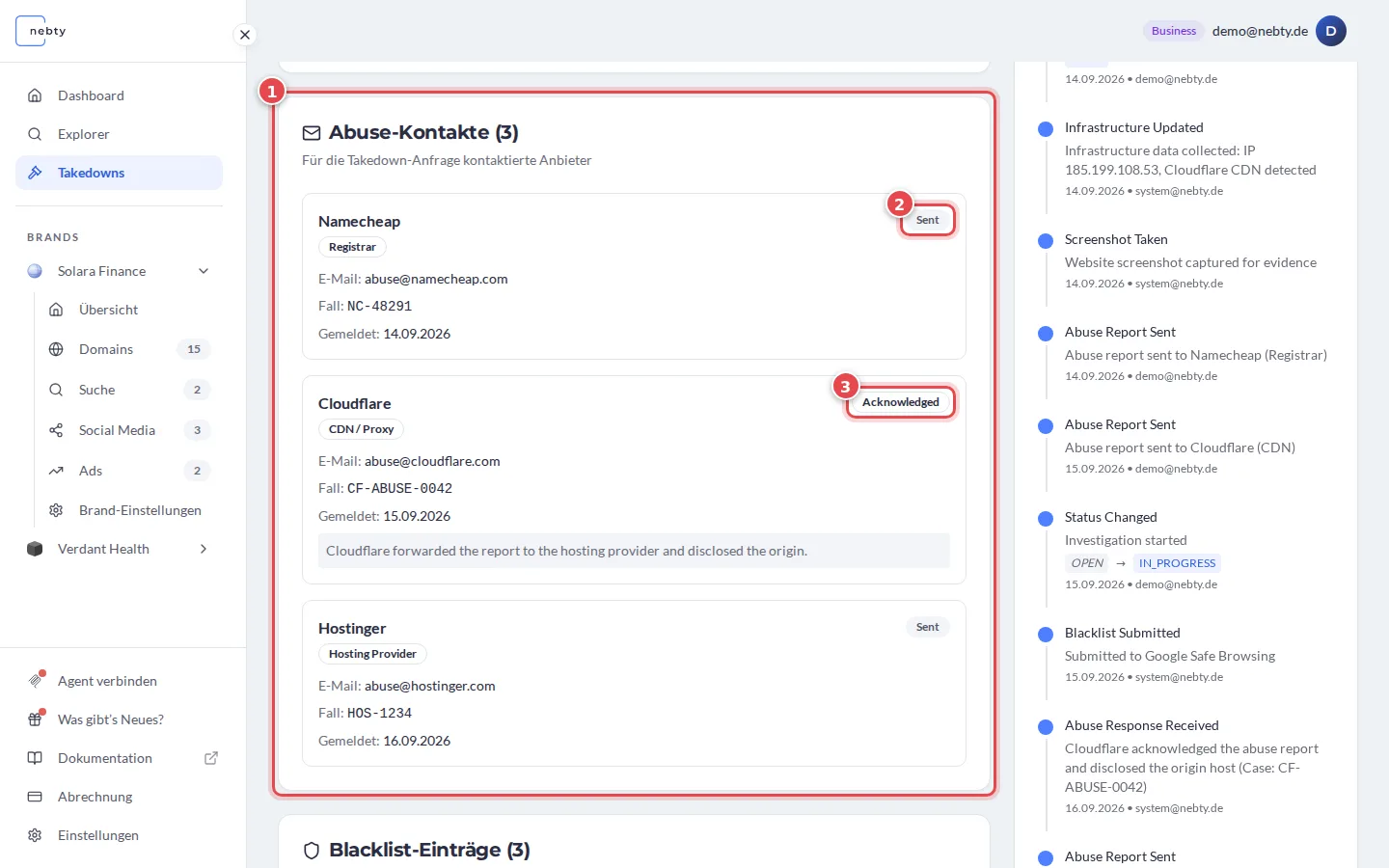Click the Business plan badge

[x=1174, y=31]
